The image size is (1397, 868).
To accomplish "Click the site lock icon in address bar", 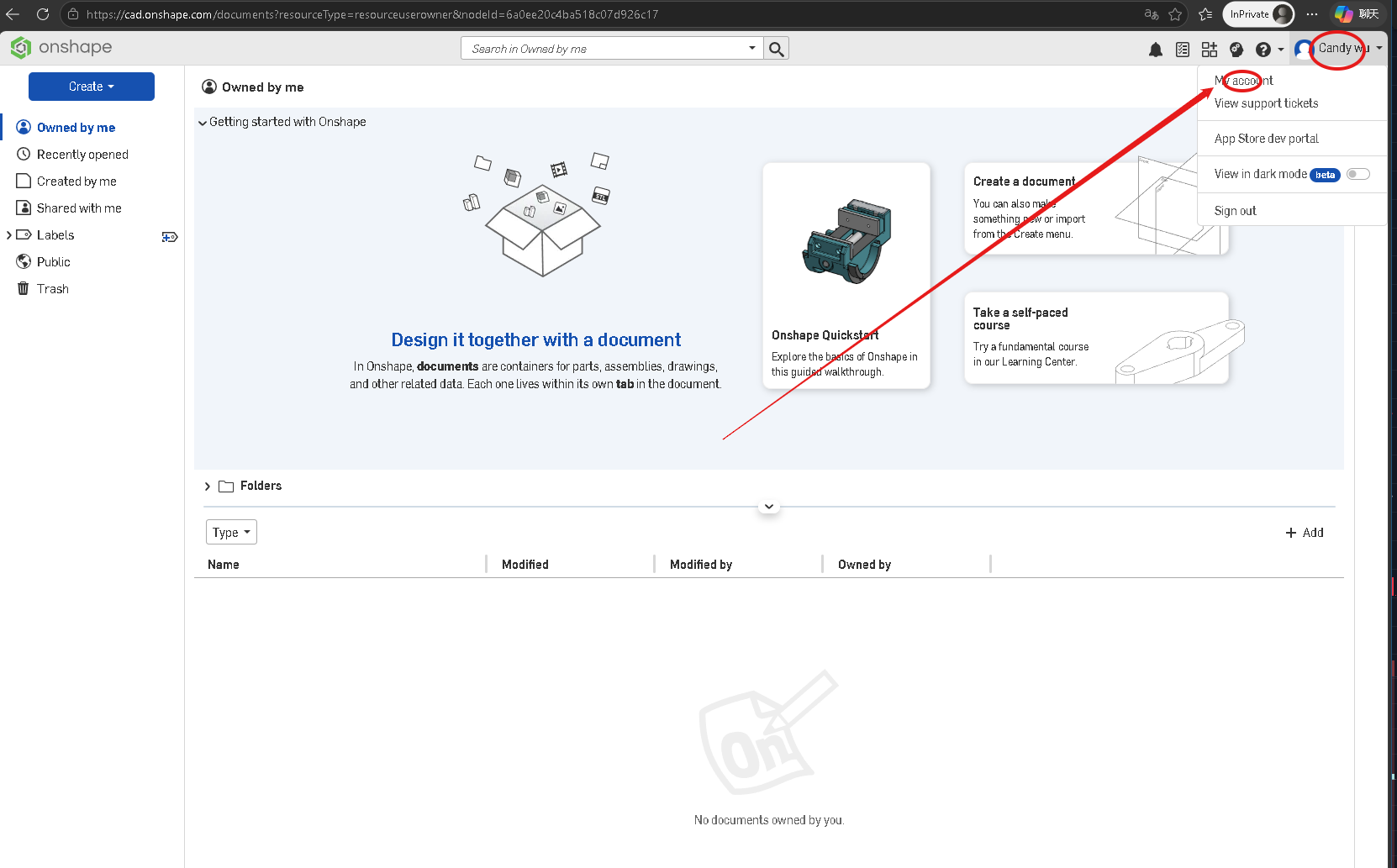I will pos(73,14).
